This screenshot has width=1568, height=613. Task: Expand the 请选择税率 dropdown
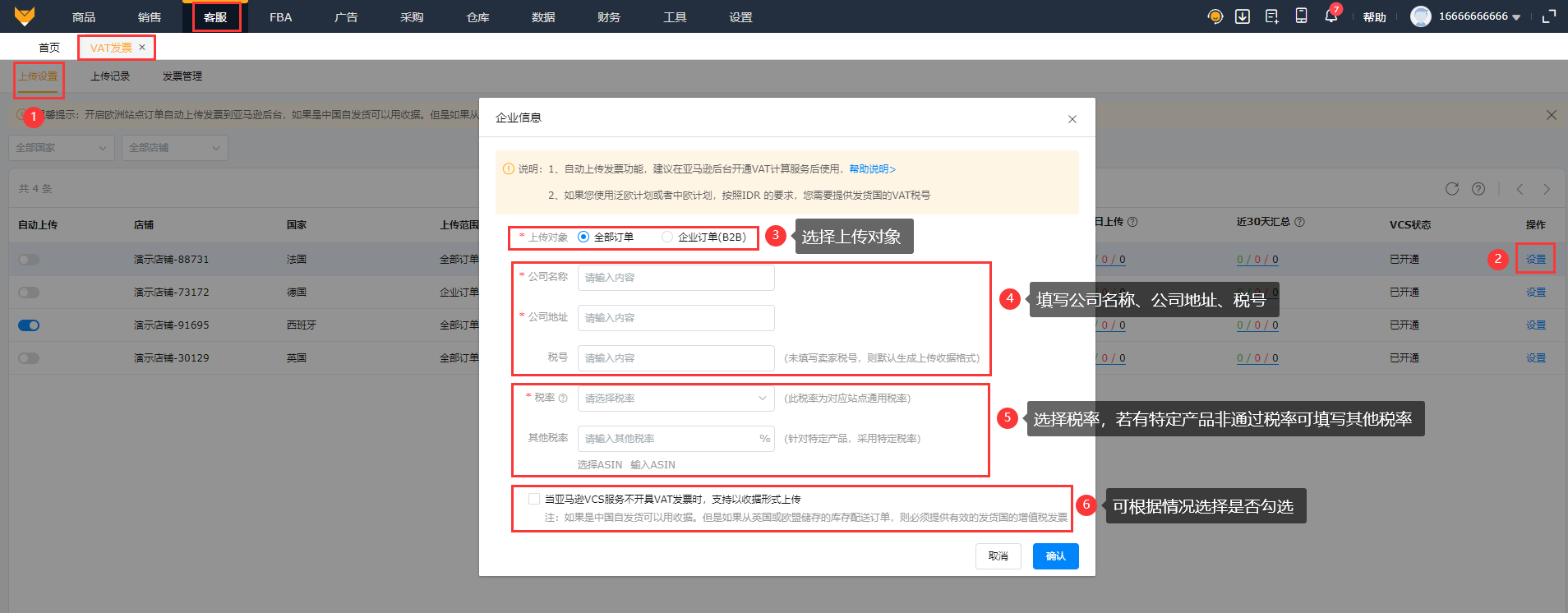(x=676, y=399)
